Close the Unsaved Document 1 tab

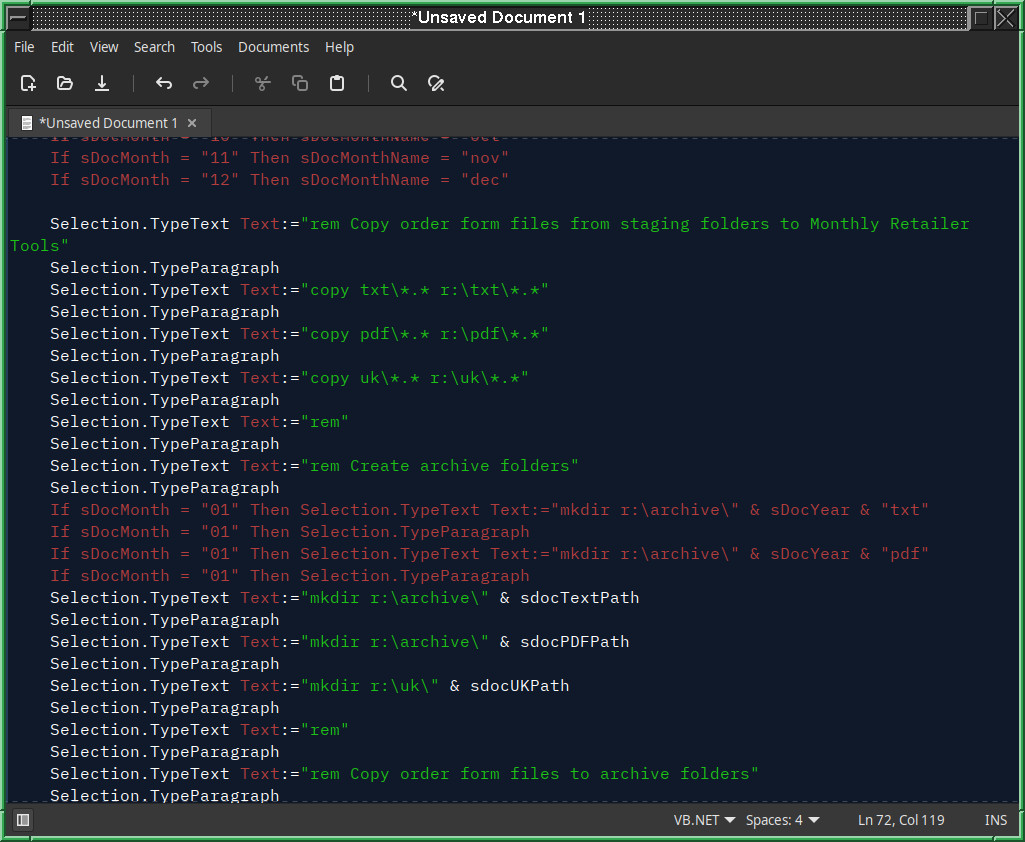[193, 123]
